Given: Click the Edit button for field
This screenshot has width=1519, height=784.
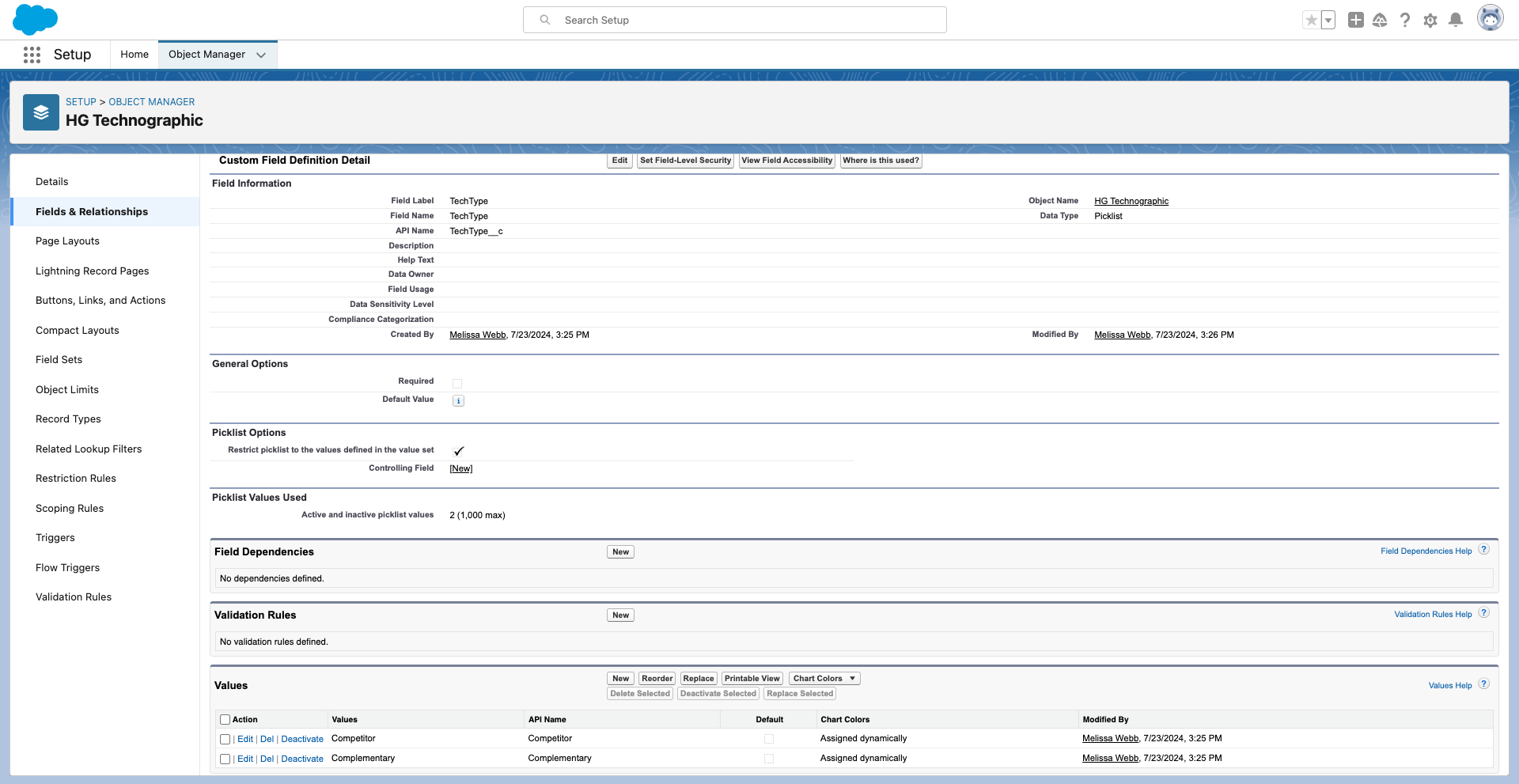Looking at the screenshot, I should tap(619, 161).
